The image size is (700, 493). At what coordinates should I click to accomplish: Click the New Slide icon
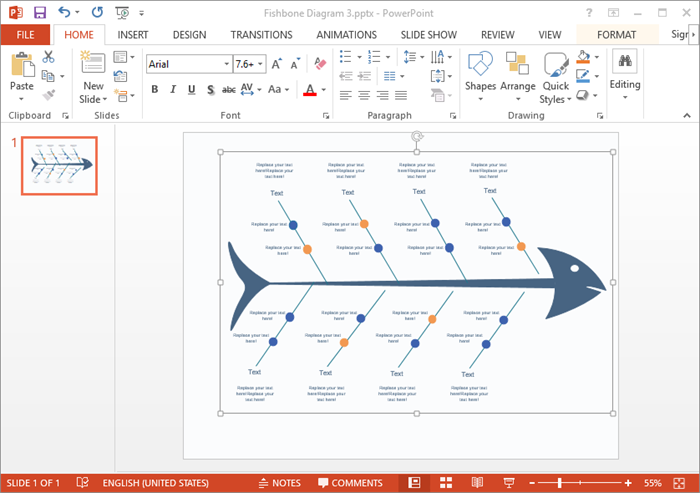tap(92, 76)
